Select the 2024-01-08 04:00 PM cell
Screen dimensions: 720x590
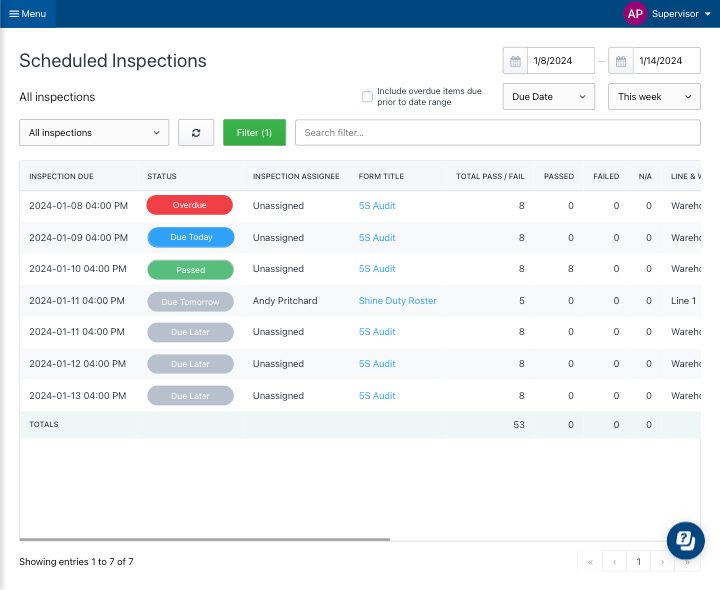pos(79,206)
